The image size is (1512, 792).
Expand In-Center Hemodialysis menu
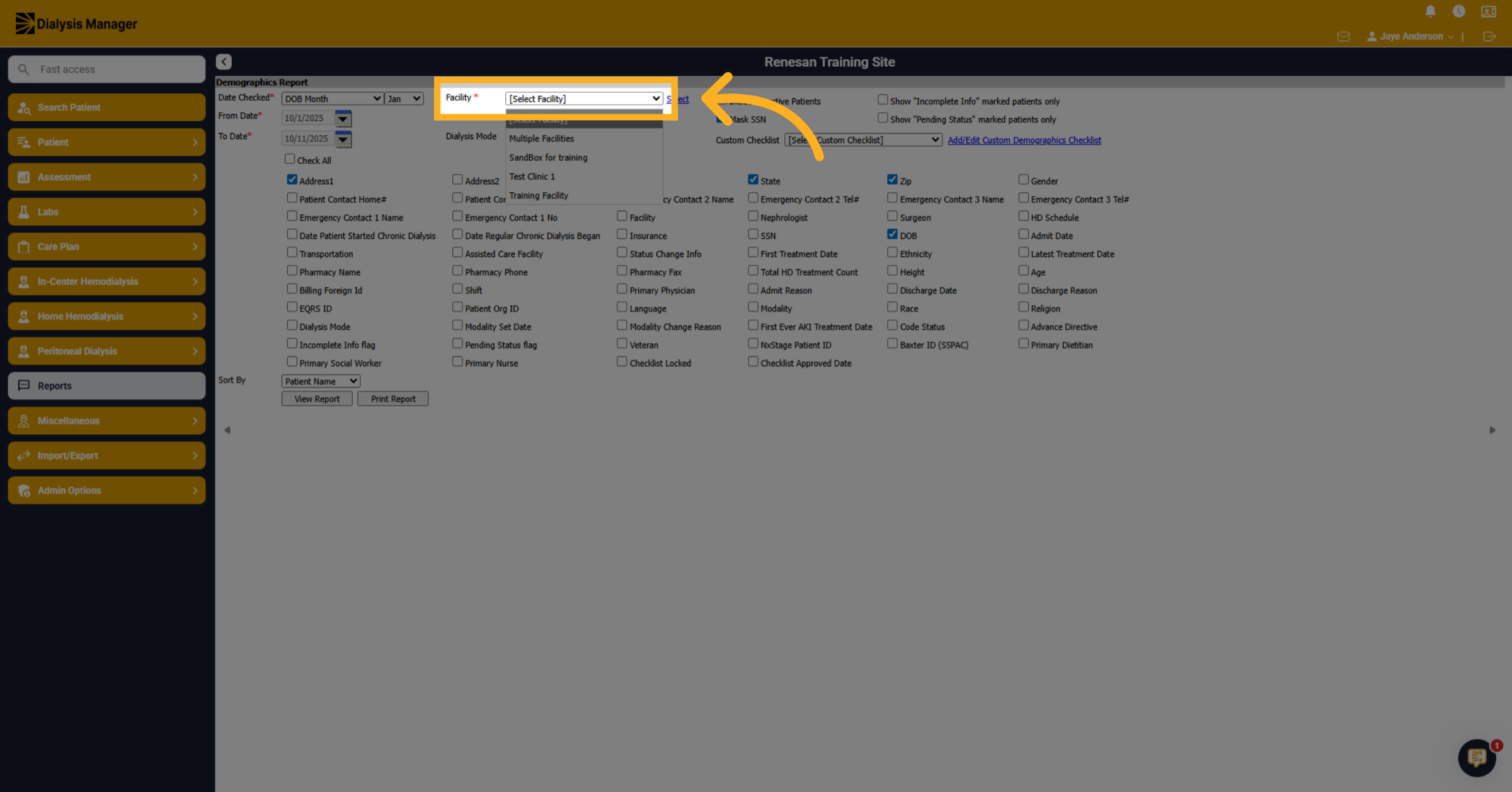106,281
